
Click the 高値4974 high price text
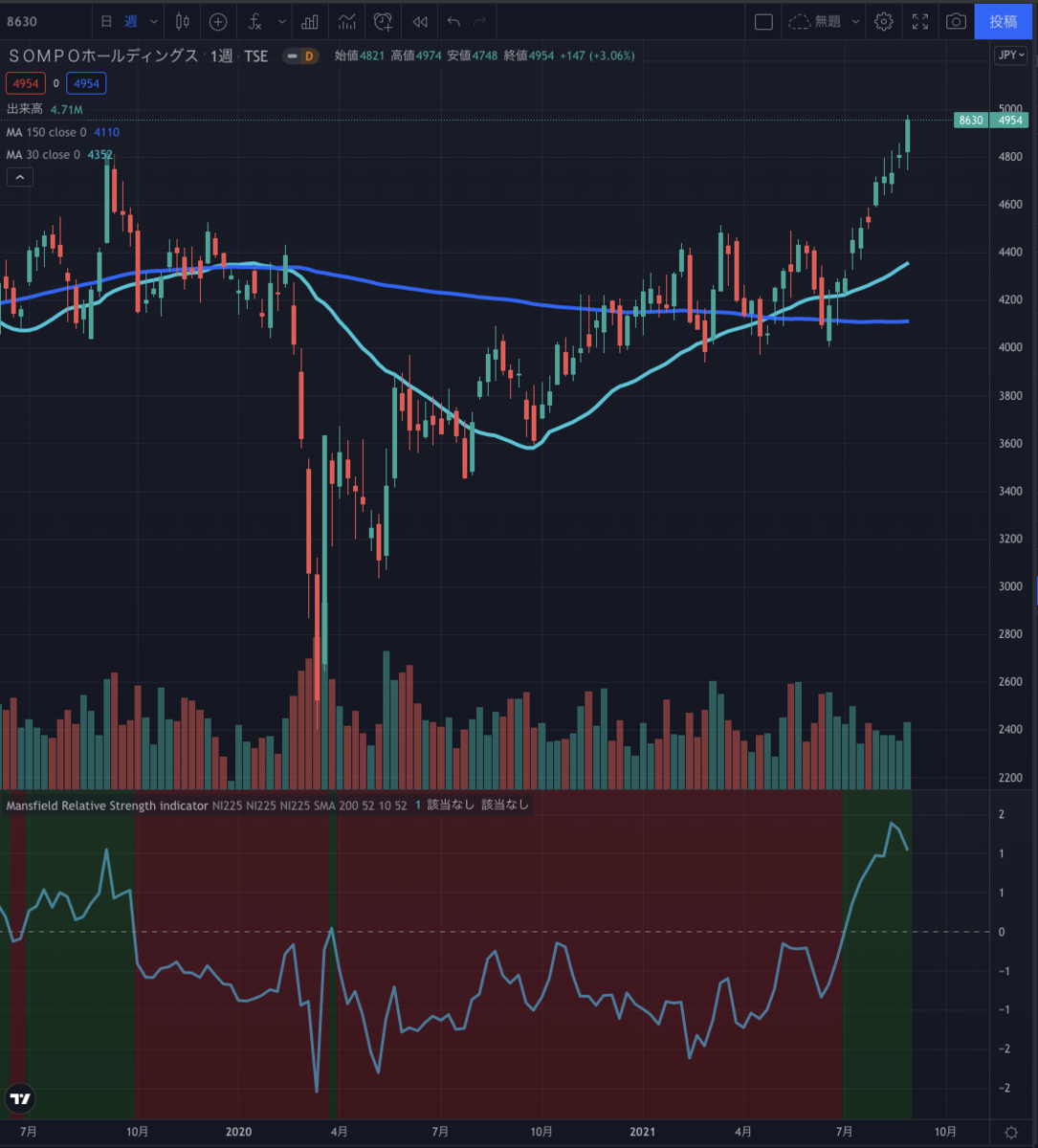coord(416,56)
